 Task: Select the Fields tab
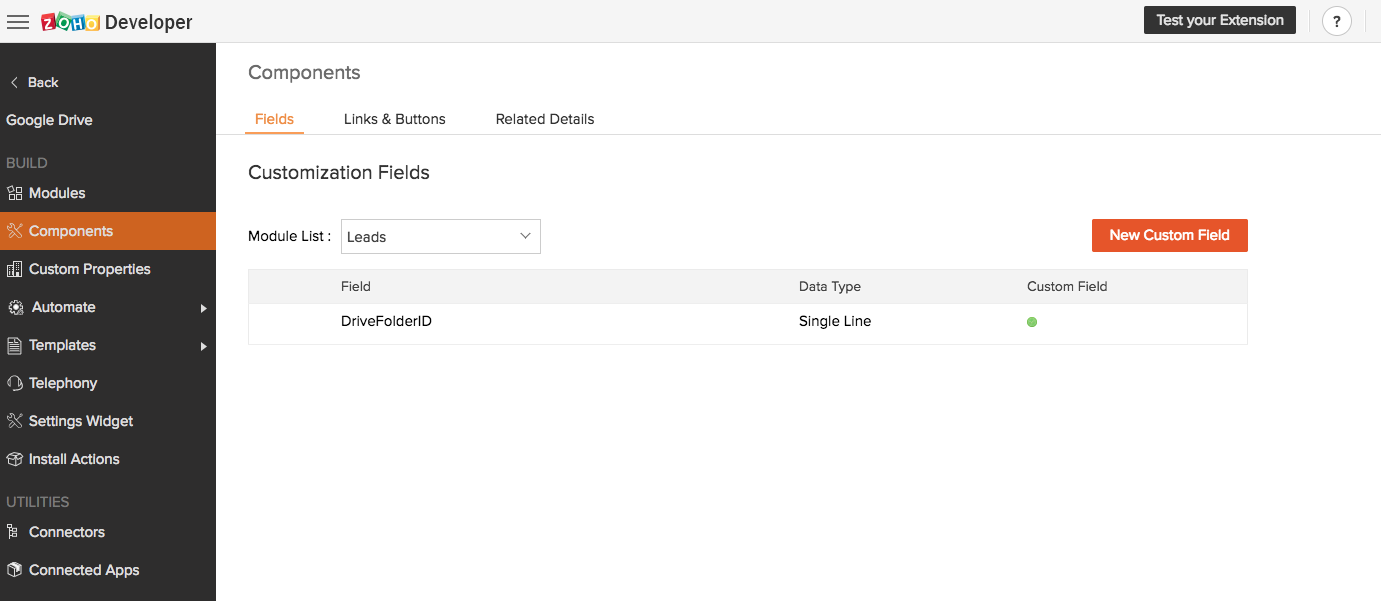point(274,119)
